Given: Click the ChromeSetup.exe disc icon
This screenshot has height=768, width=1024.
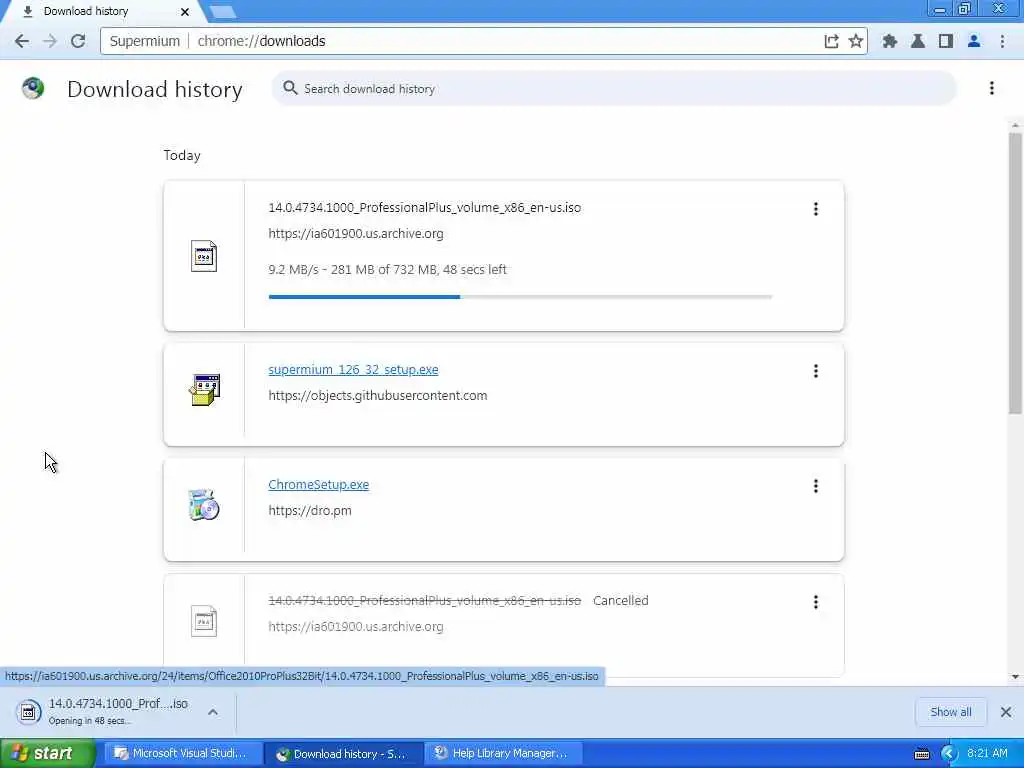Looking at the screenshot, I should pyautogui.click(x=204, y=505).
